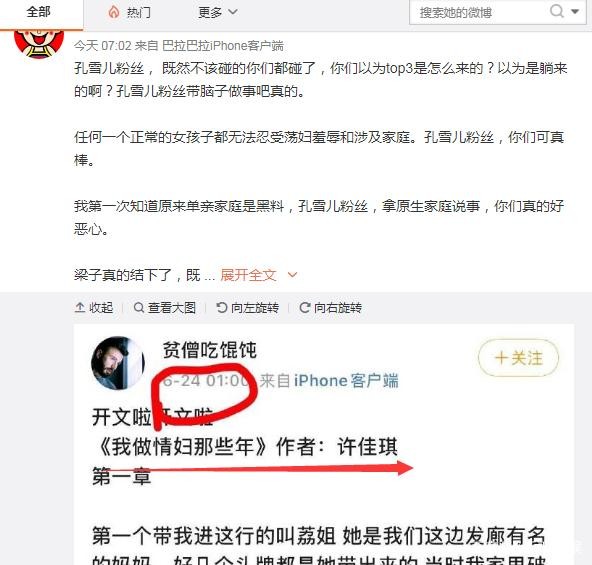Switch to the 全部 tab
The height and width of the screenshot is (565, 592).
(39, 12)
